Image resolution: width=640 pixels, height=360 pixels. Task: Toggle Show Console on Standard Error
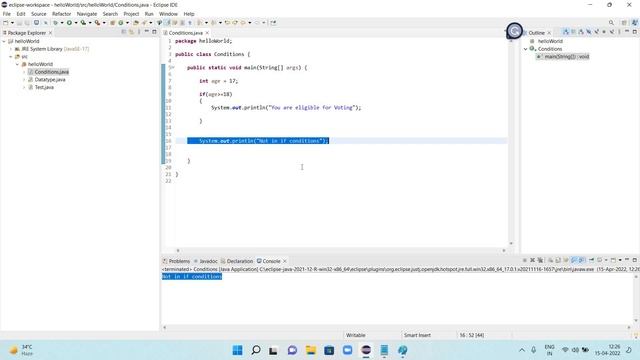coord(582,260)
